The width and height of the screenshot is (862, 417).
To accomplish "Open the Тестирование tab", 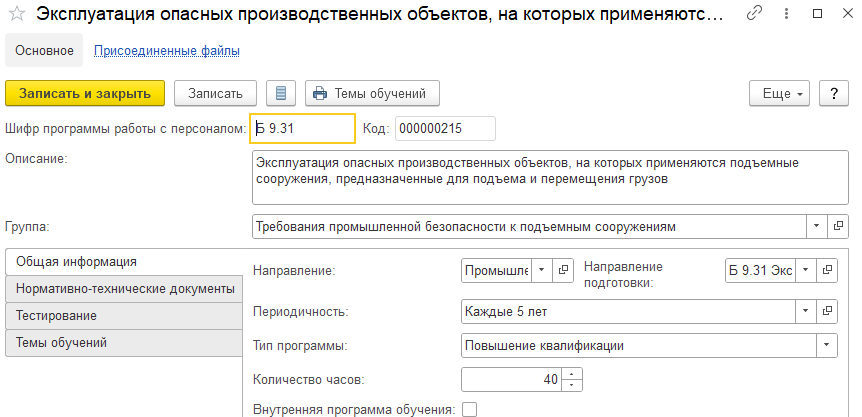I will click(x=125, y=316).
